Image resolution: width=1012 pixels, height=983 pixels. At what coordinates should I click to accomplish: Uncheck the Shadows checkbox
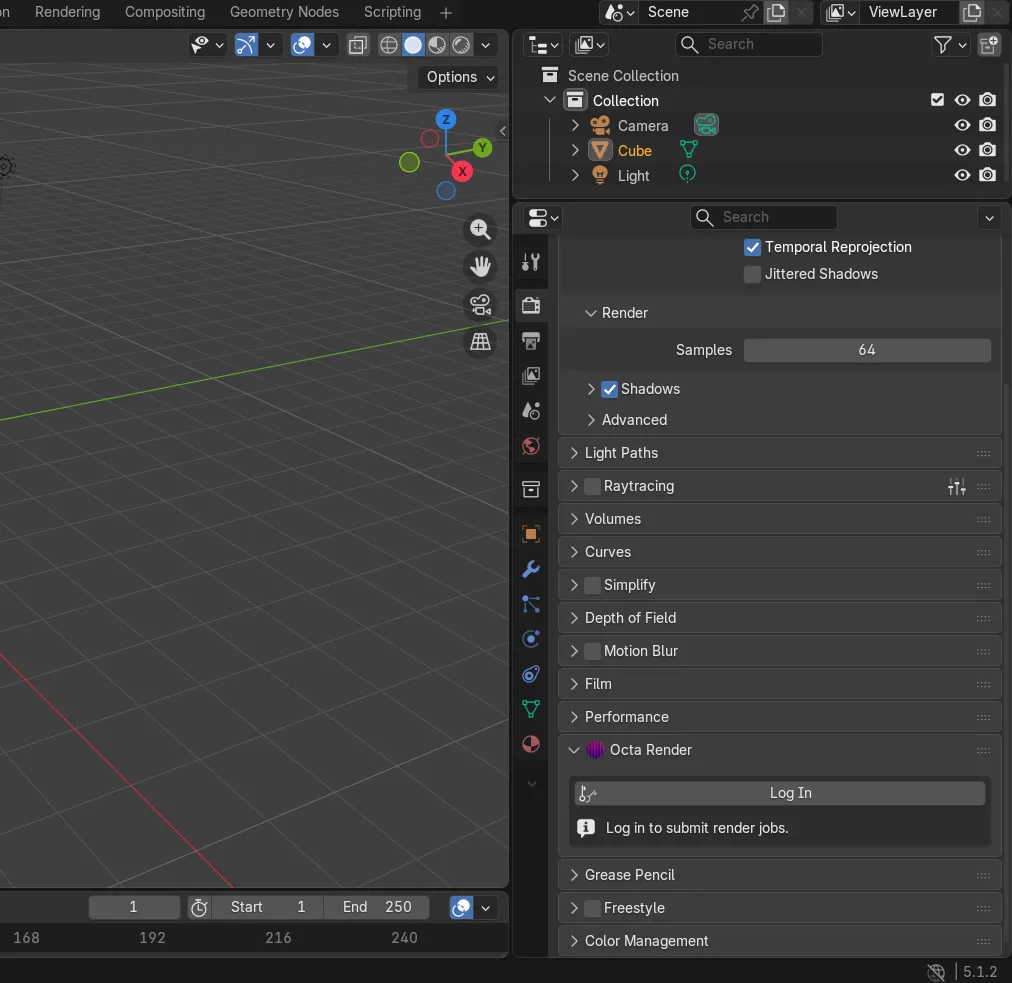pyautogui.click(x=609, y=389)
